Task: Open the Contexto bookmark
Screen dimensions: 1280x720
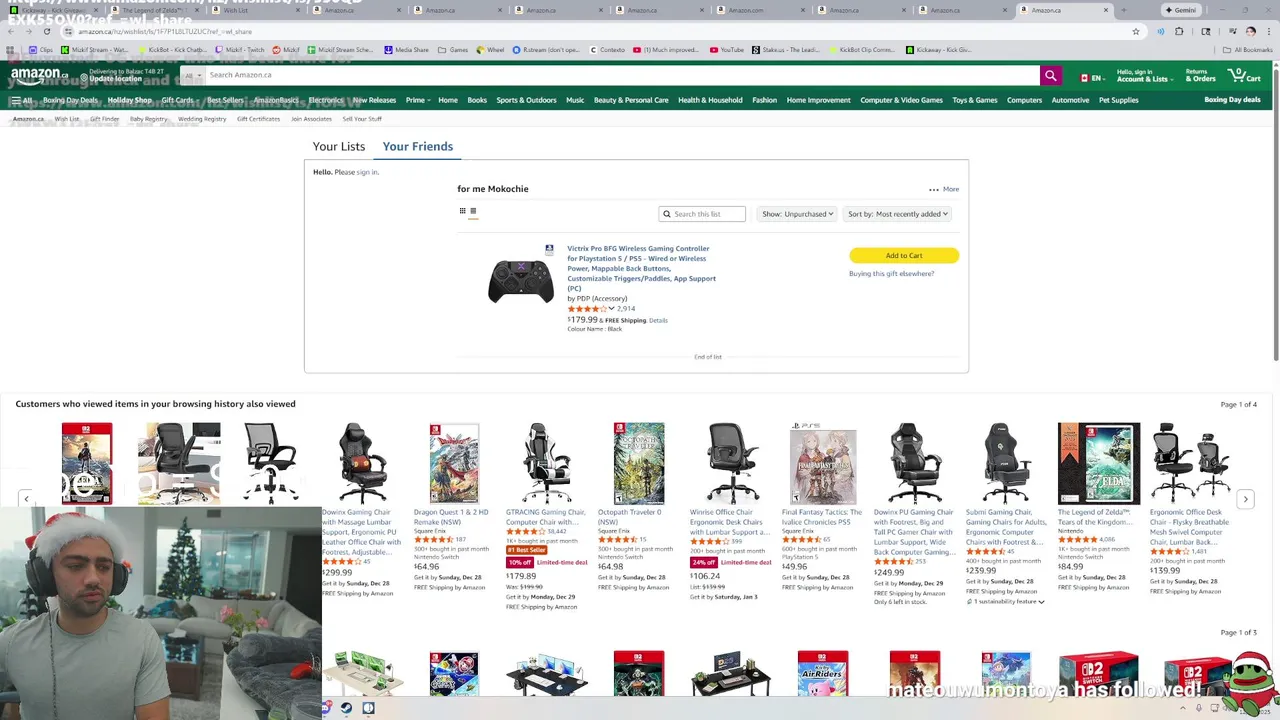Action: (x=607, y=50)
